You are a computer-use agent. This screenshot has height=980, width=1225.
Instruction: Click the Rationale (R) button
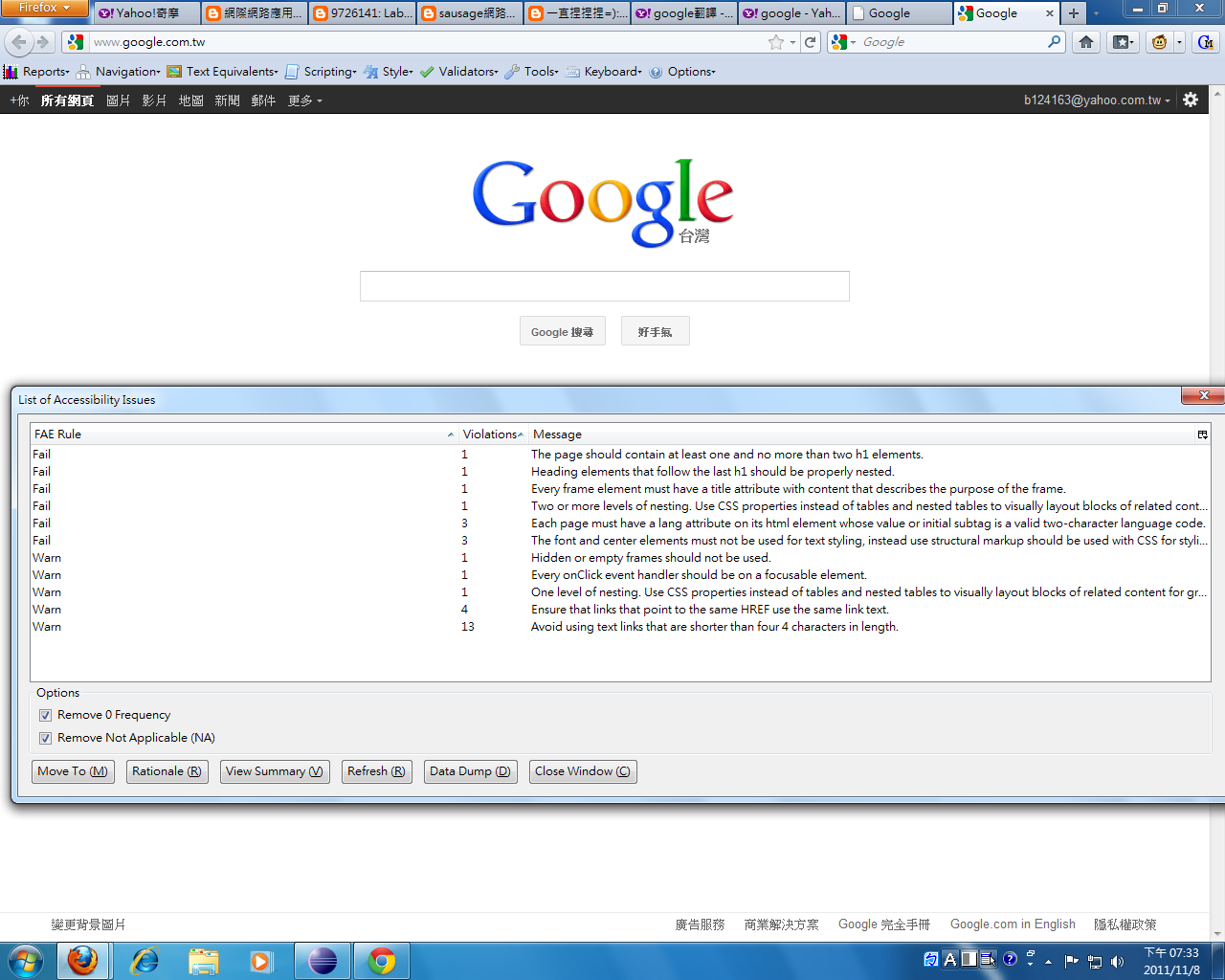click(x=167, y=771)
